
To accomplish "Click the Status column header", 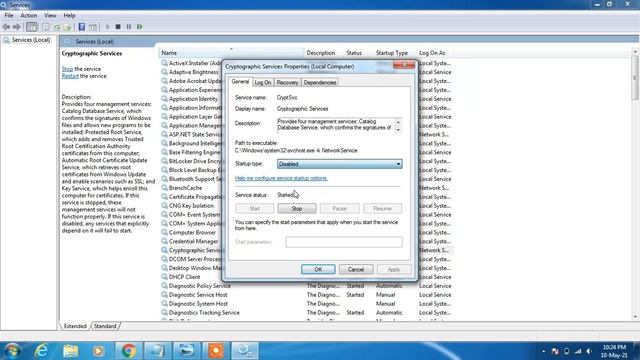I will click(354, 53).
